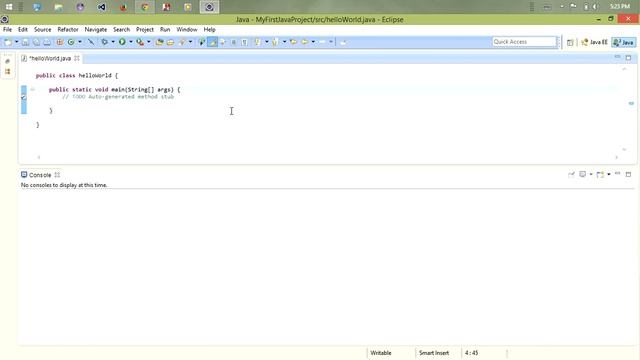
Task: Click the Open Perspective icon
Action: tap(570, 42)
